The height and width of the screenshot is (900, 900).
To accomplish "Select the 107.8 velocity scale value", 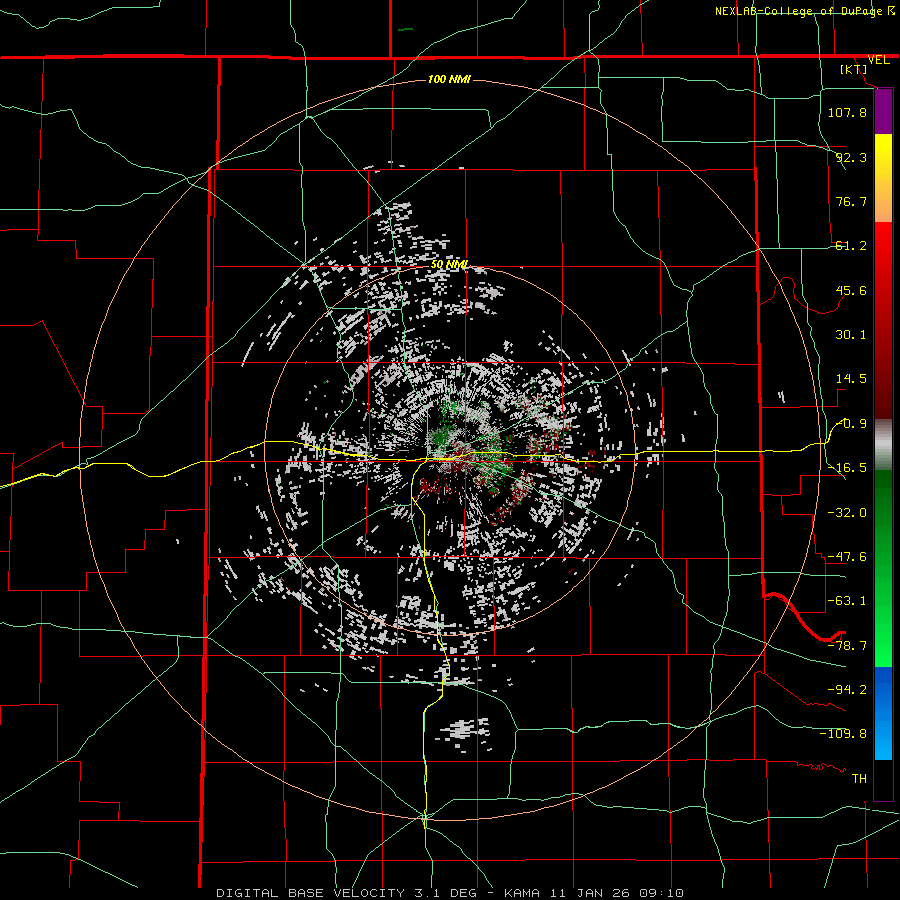I will [847, 112].
